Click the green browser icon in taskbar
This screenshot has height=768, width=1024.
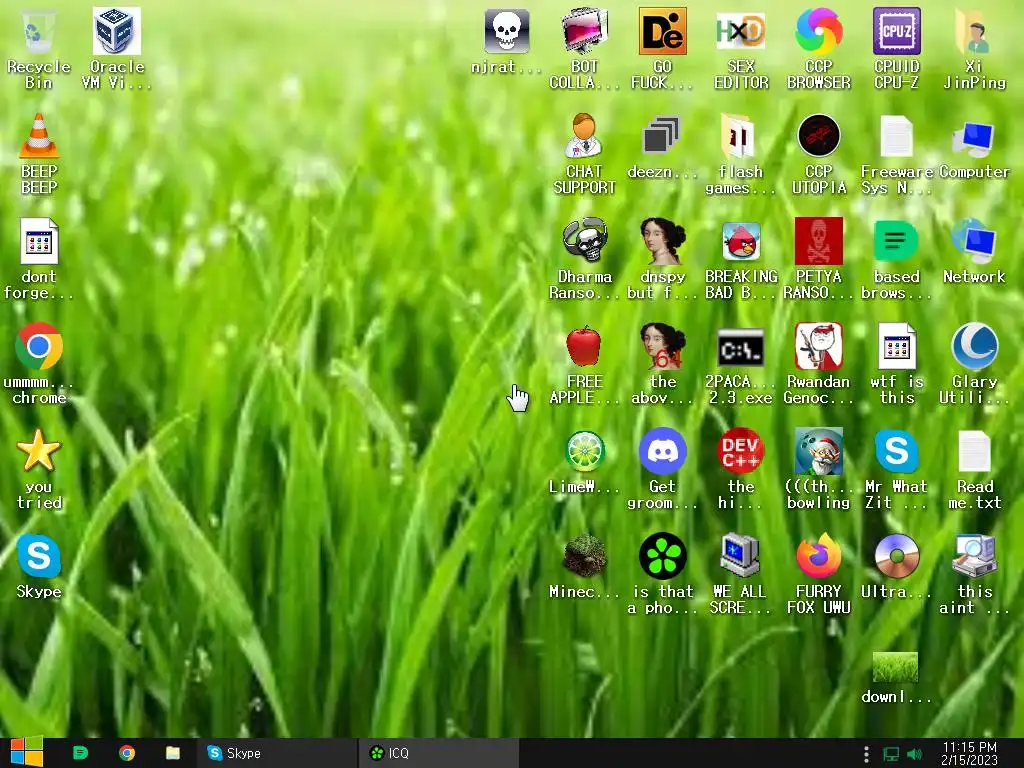[x=80, y=753]
